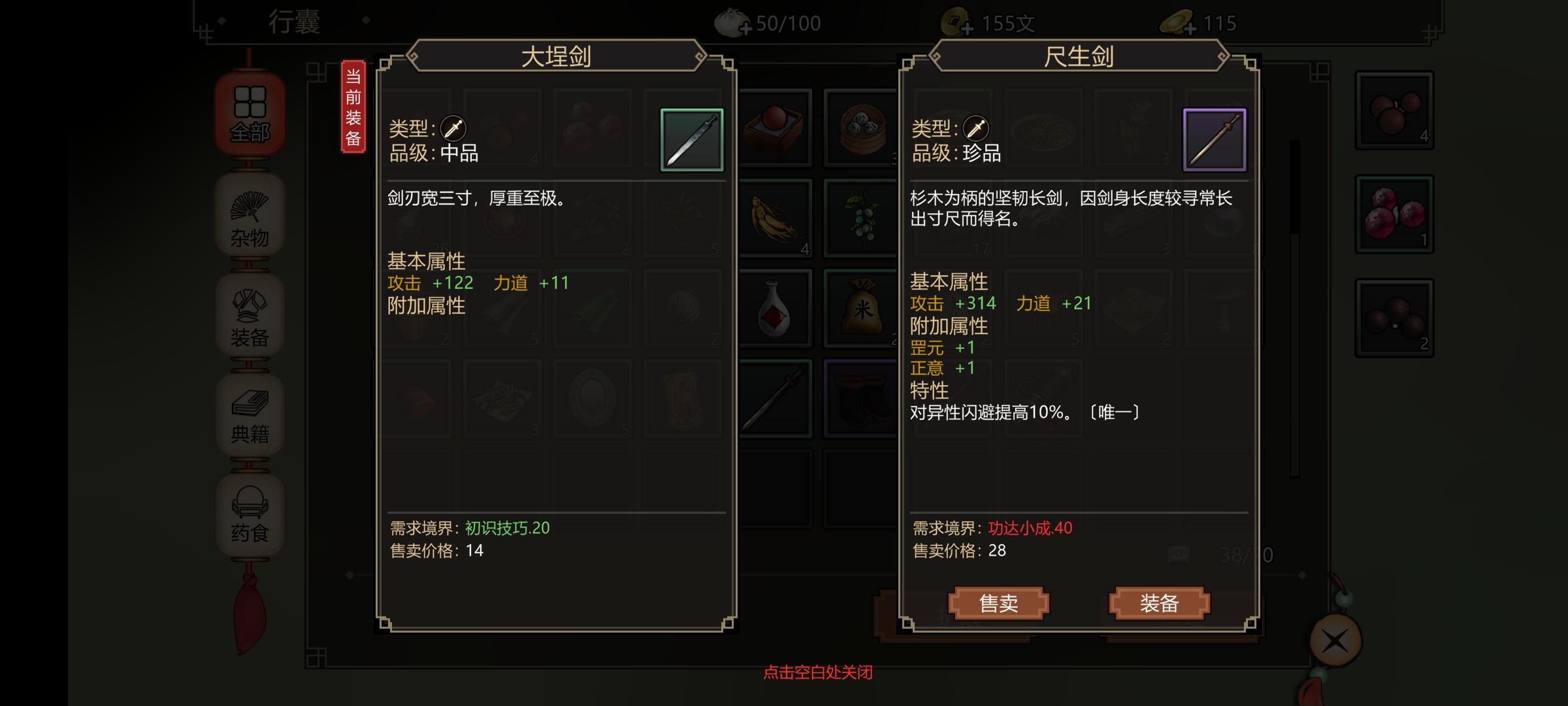Select the 药食 food category
Viewport: 1568px width, 706px height.
(250, 516)
